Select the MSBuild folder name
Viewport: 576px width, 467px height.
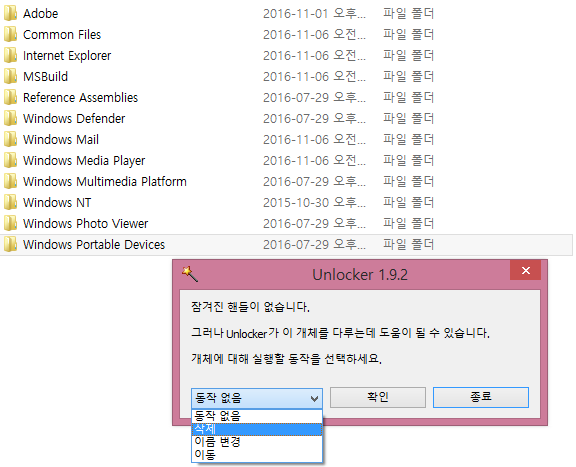(x=46, y=76)
